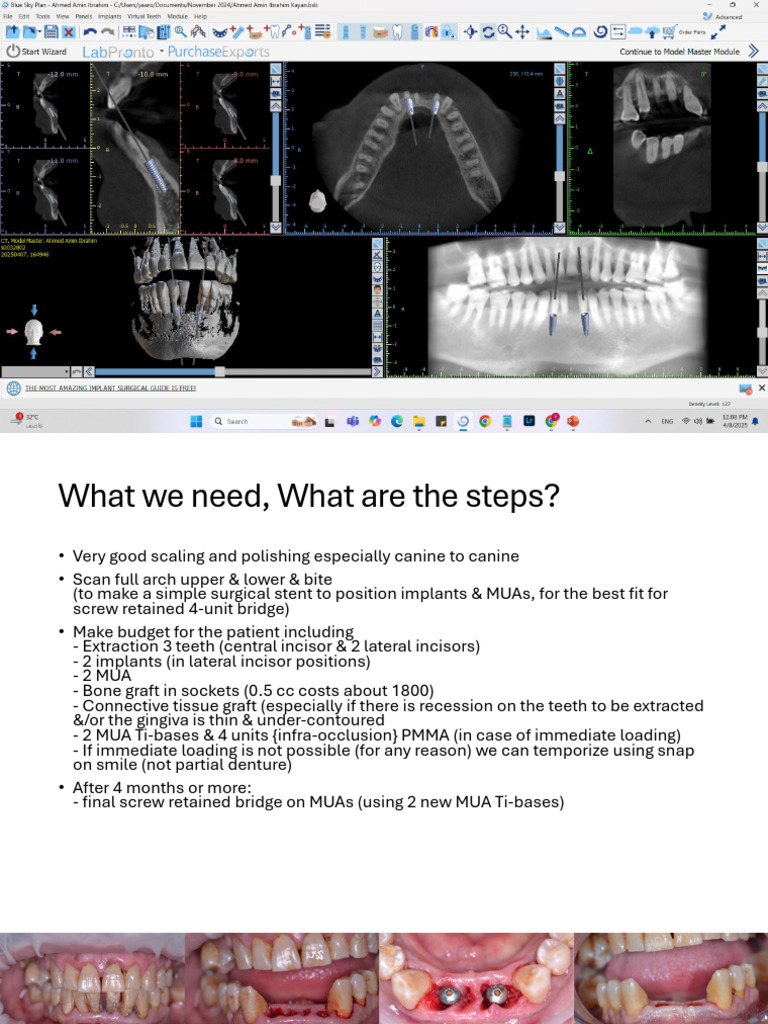Click the 3D view horizontal slider handle

220,372
